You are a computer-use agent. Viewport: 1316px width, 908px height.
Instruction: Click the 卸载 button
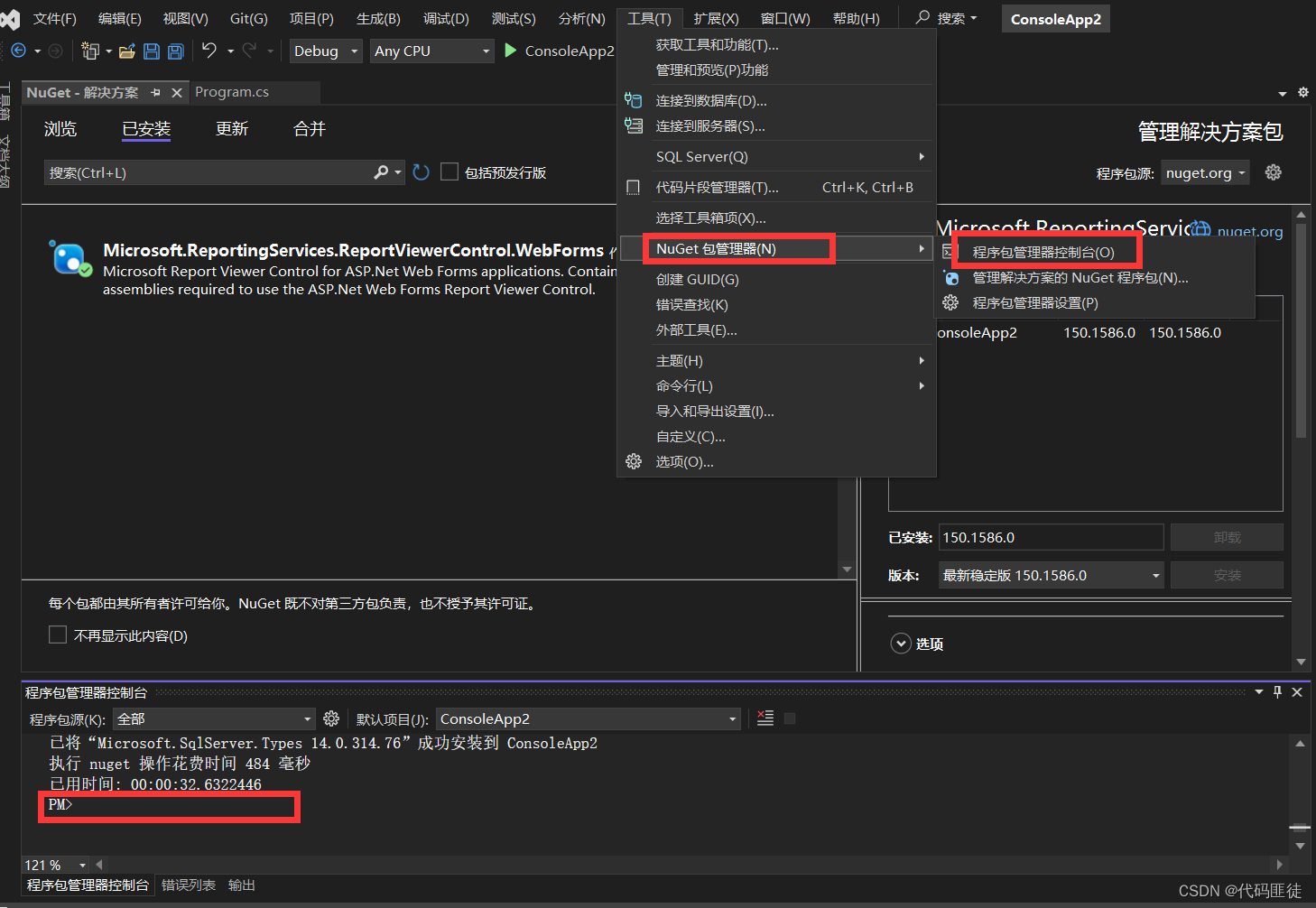pyautogui.click(x=1227, y=537)
